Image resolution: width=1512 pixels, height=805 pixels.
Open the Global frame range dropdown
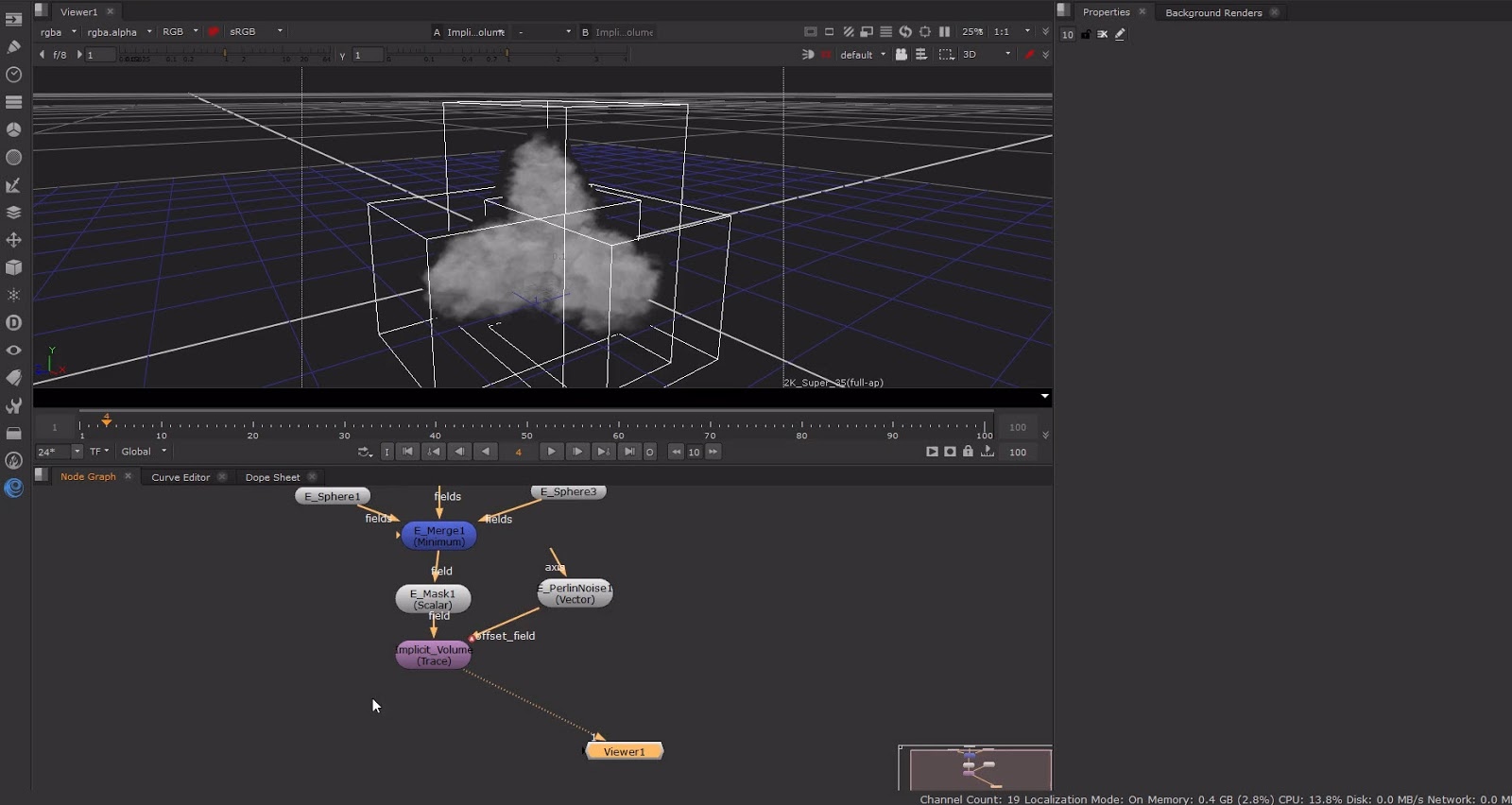tap(144, 452)
